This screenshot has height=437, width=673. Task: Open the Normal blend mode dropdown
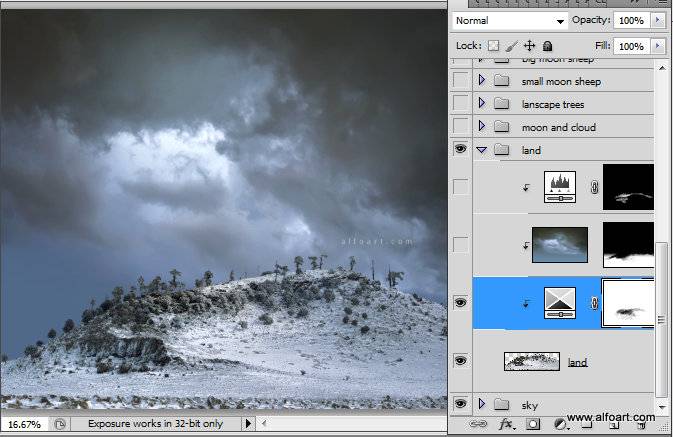point(509,20)
